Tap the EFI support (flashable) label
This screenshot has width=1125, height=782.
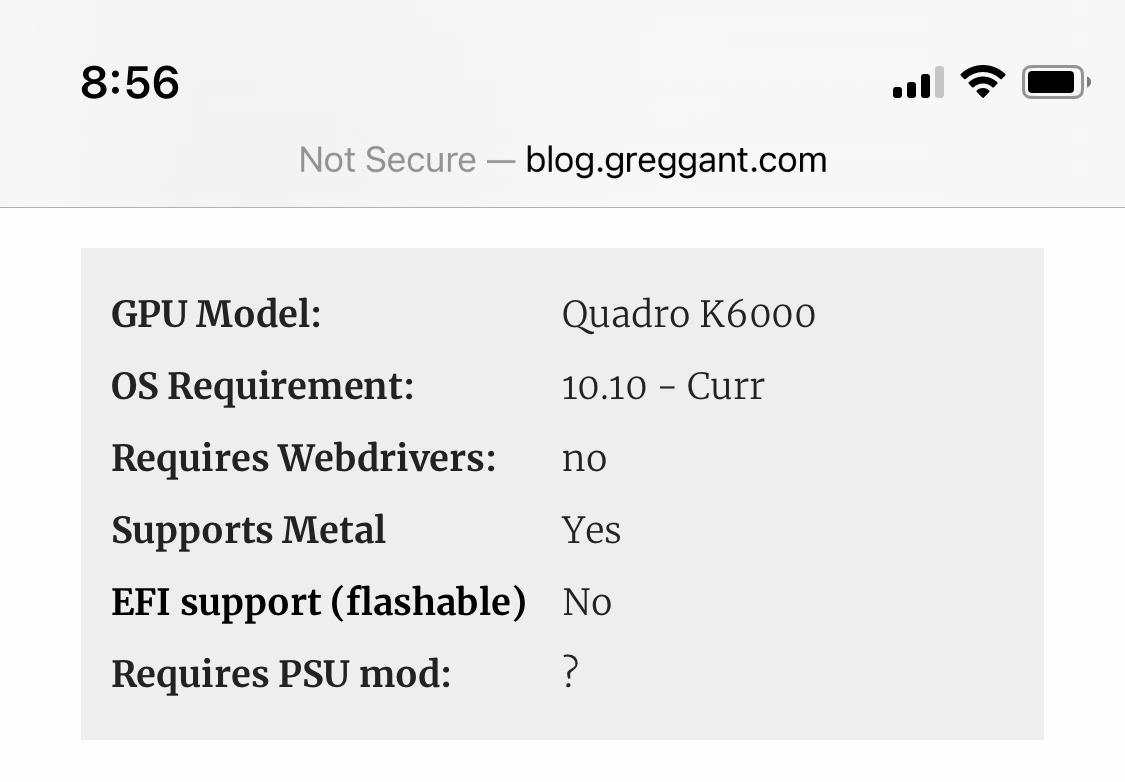319,603
